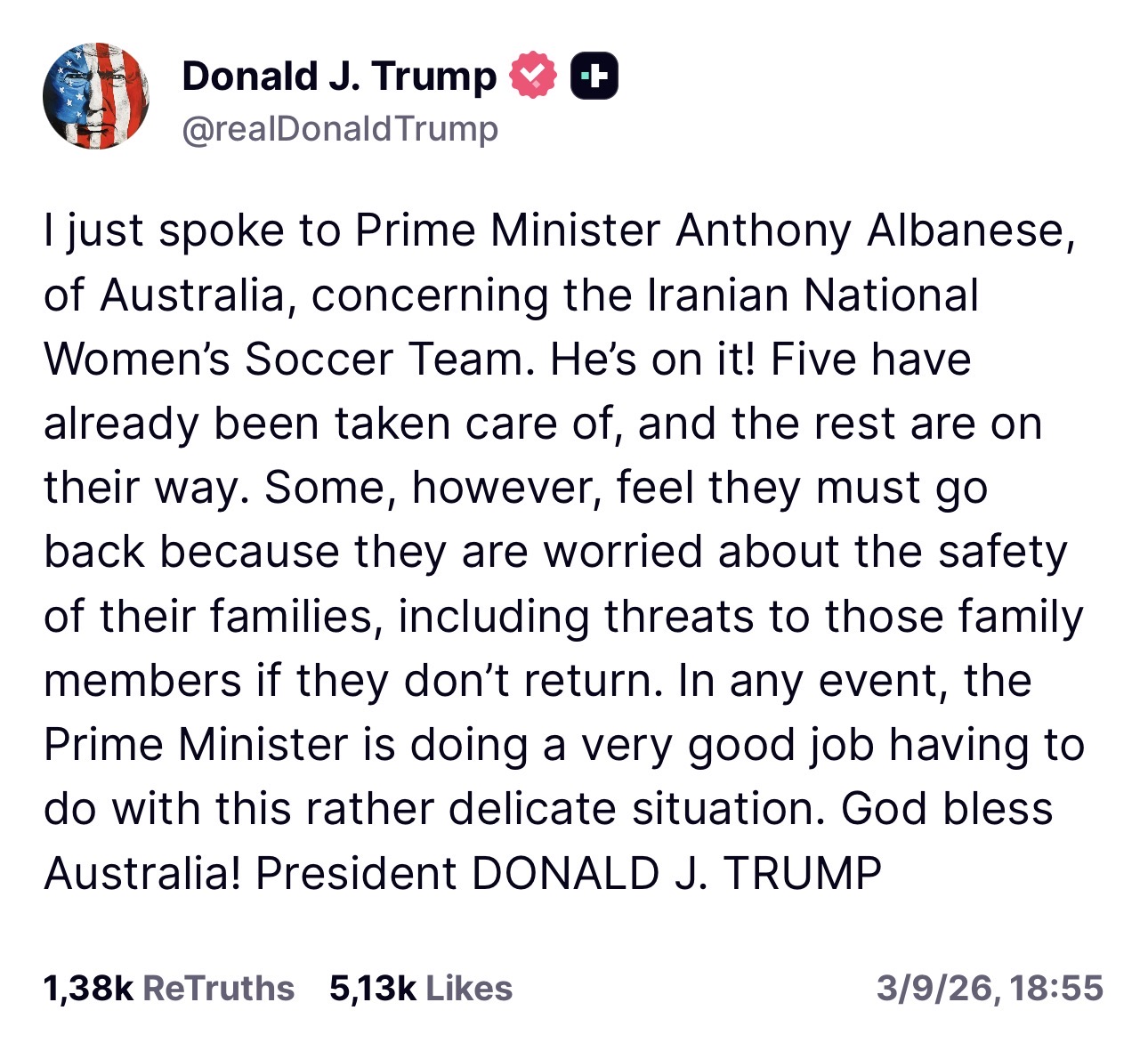The image size is (1148, 1051).
Task: Click the Likes label
Action: click(x=469, y=988)
